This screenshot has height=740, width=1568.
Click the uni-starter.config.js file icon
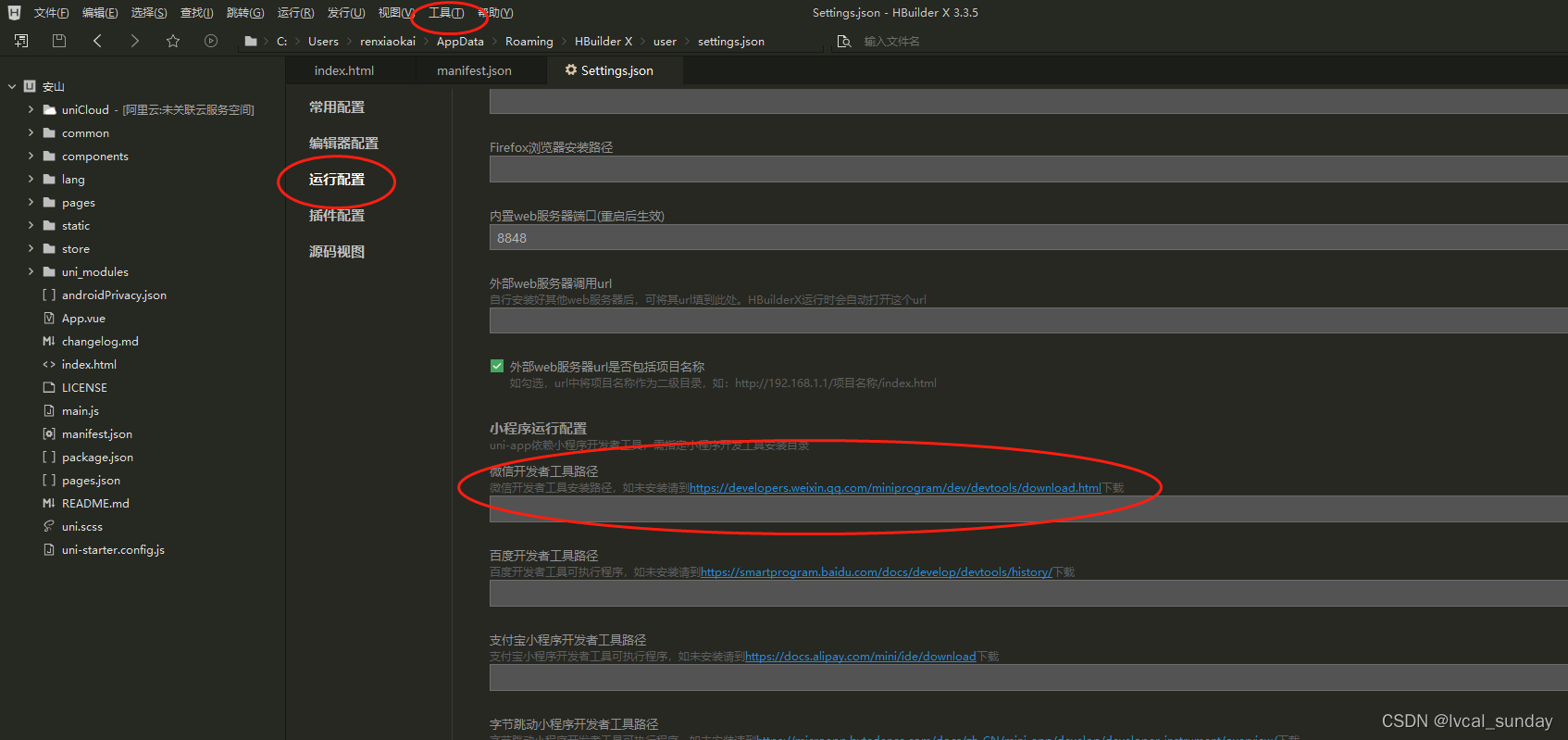click(x=49, y=549)
